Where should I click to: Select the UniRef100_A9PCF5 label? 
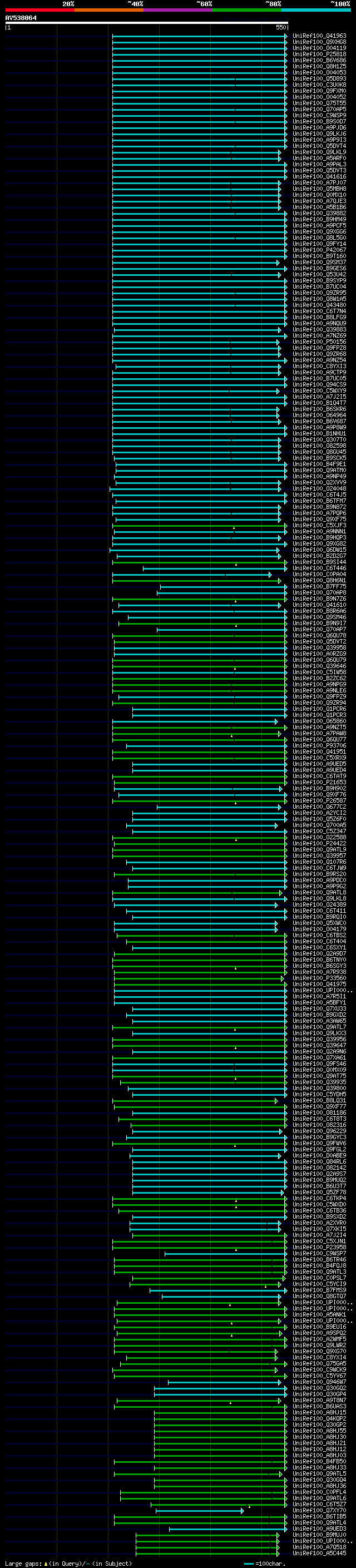point(319,225)
